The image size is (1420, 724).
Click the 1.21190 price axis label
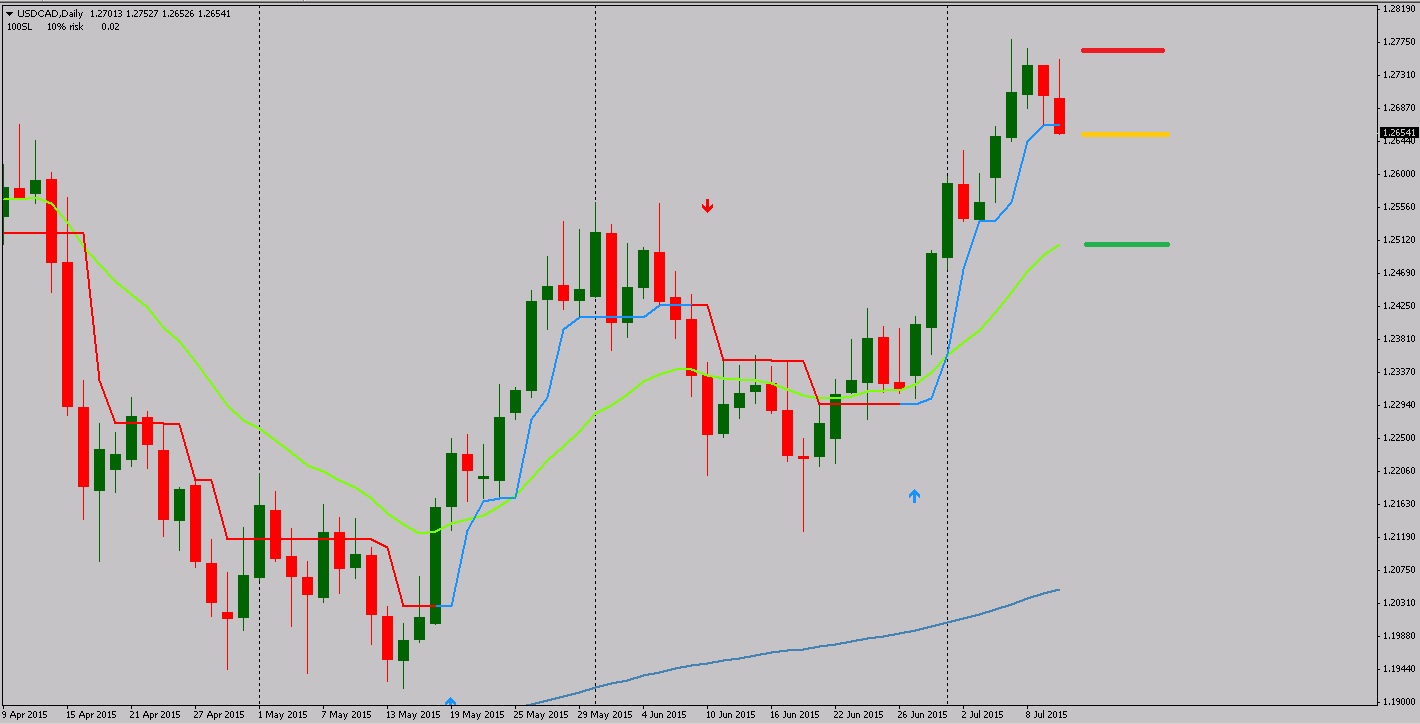pos(1400,537)
